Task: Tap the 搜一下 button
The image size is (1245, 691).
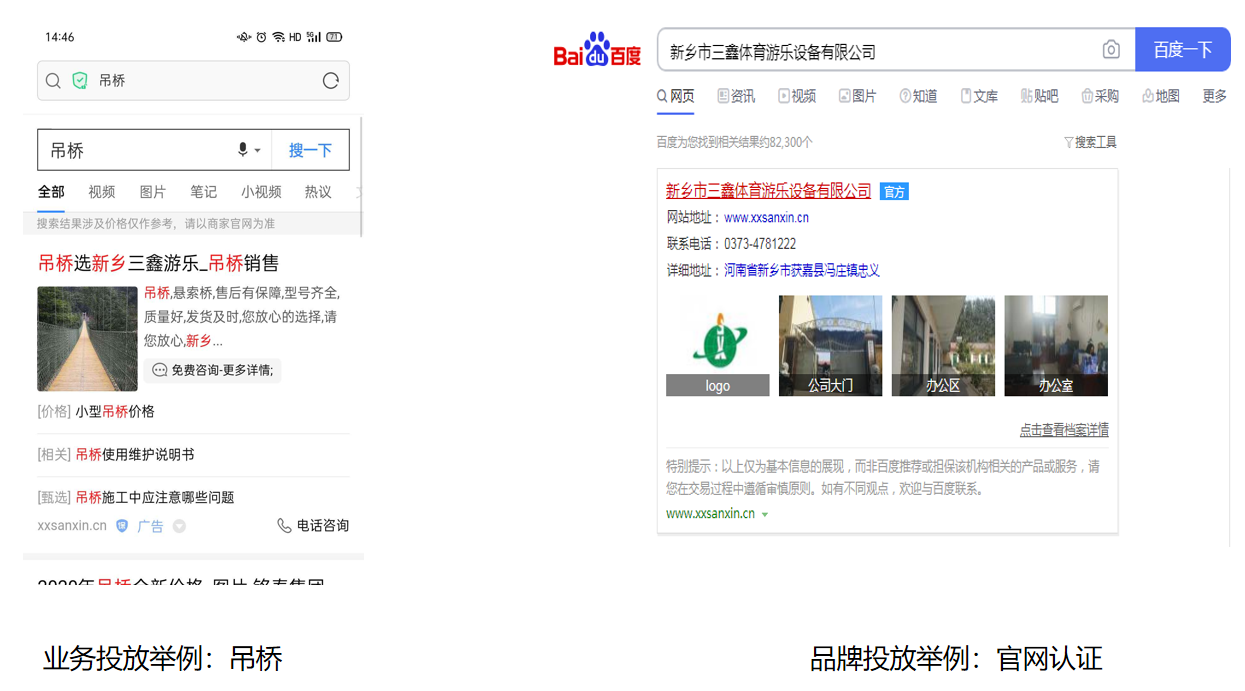Action: (310, 150)
